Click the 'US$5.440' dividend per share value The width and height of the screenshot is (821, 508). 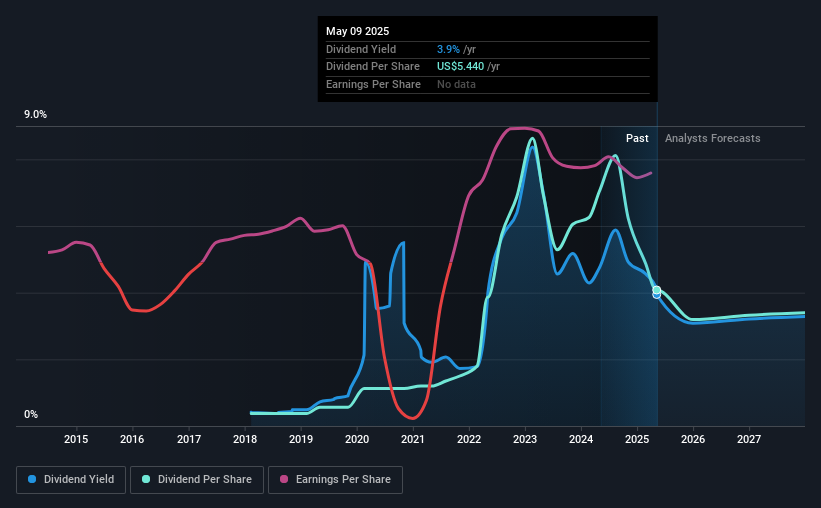460,67
